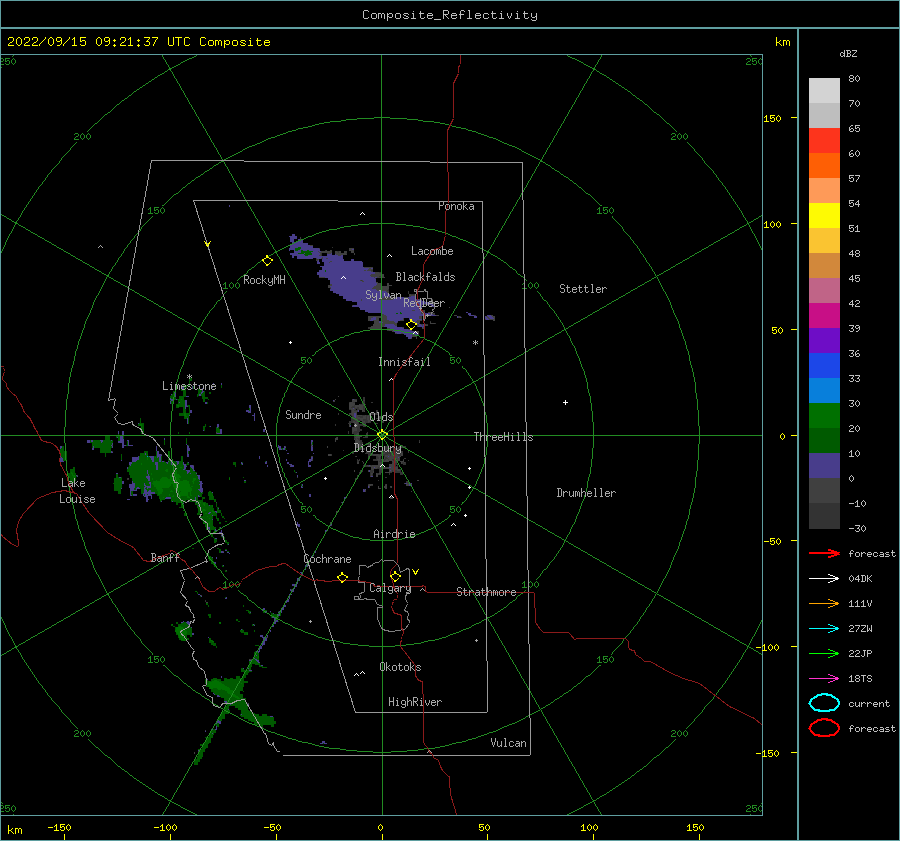Screen dimensions: 900x841
Task: Click the white 04DK arrow icon
Action: [824, 579]
